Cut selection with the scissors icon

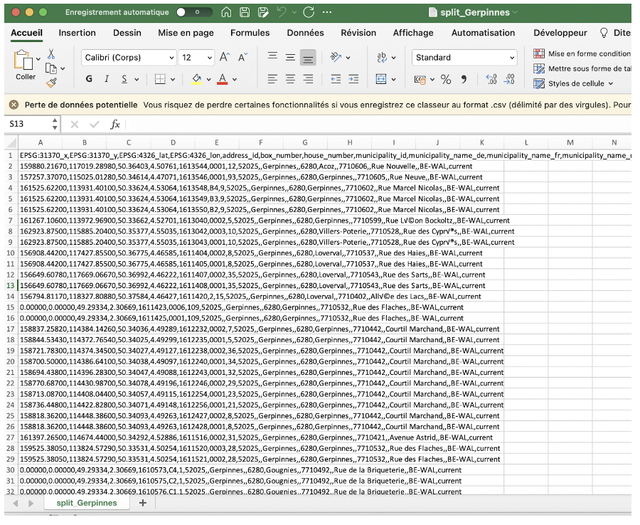[x=51, y=54]
